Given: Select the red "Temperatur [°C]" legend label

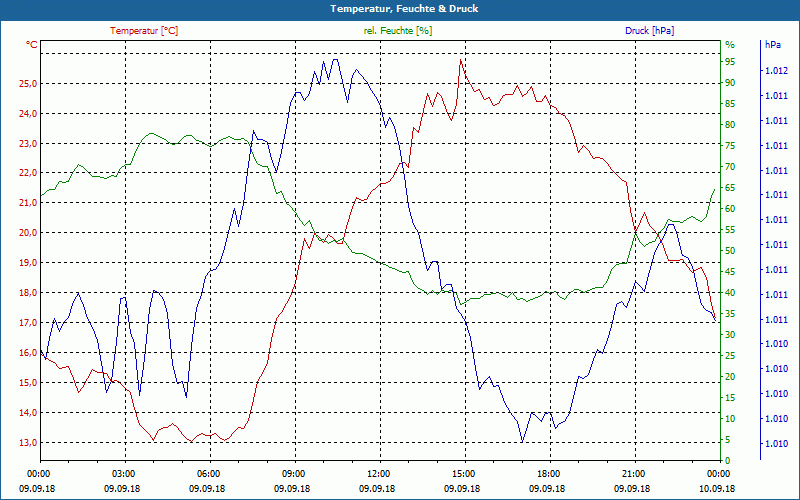Looking at the screenshot, I should 144,31.
